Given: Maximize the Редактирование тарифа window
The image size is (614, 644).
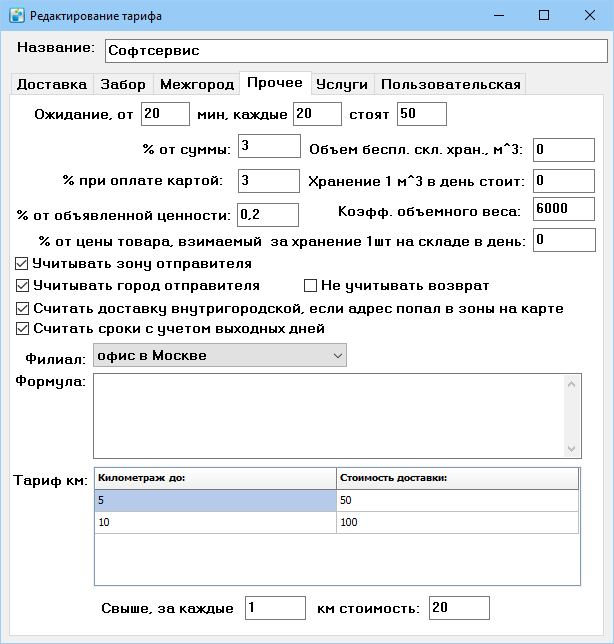Looking at the screenshot, I should 544,16.
